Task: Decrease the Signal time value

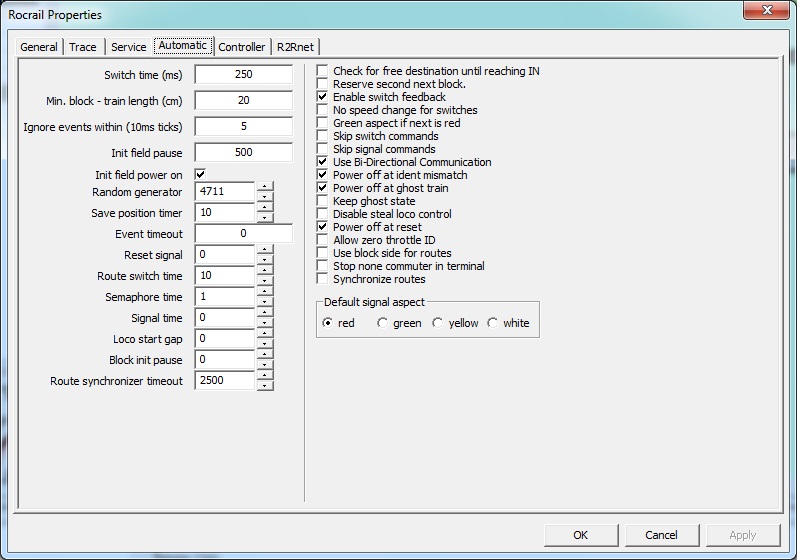Action: [265, 323]
